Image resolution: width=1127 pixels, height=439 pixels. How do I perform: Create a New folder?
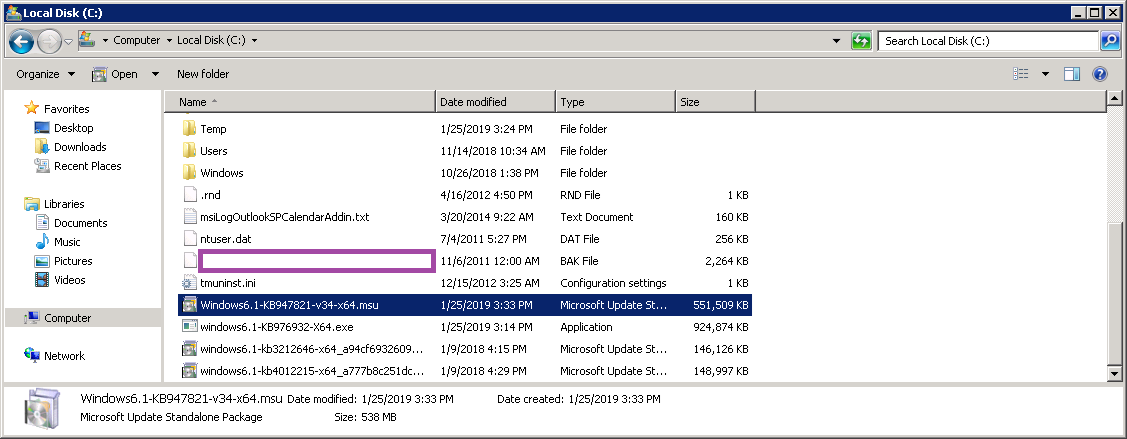click(203, 74)
